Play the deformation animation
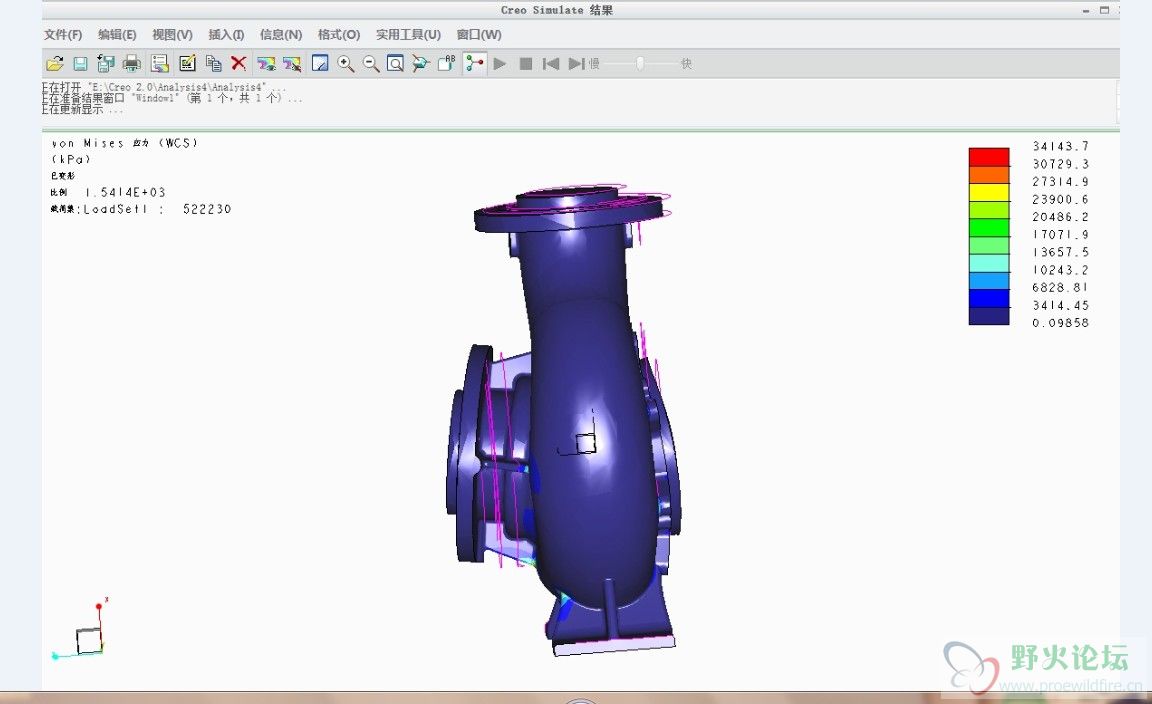1152x704 pixels. (x=500, y=64)
